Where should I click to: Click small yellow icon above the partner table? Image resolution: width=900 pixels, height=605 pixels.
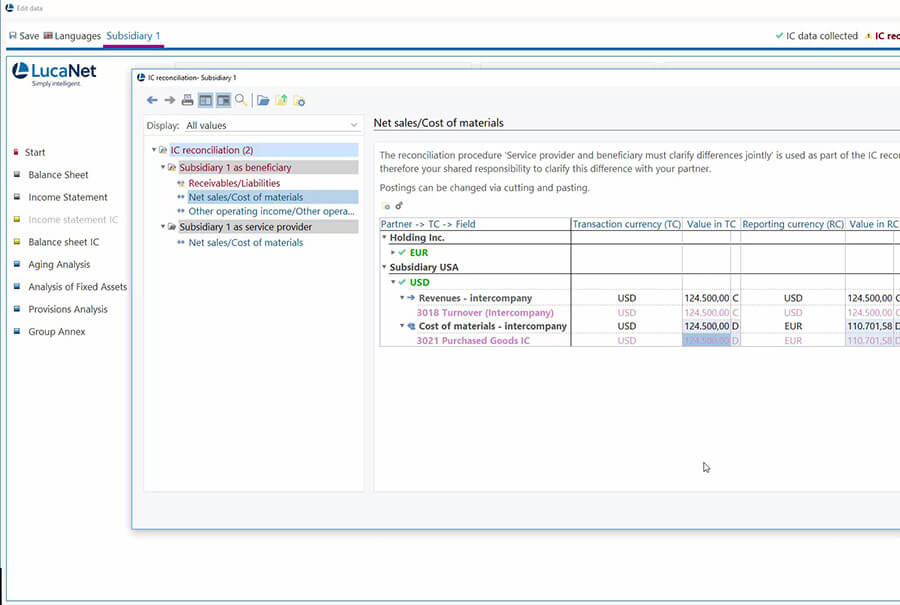[x=386, y=206]
